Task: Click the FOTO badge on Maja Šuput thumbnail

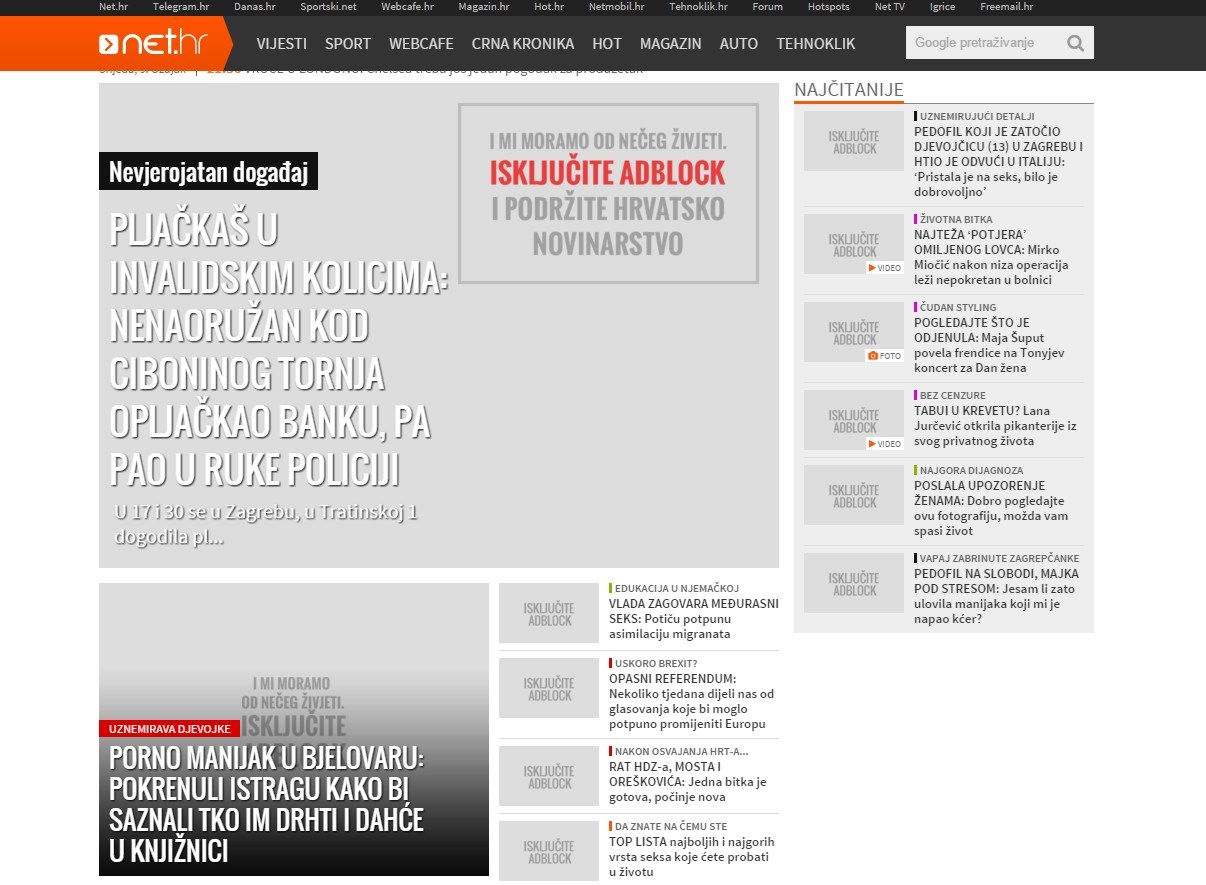Action: pos(884,356)
